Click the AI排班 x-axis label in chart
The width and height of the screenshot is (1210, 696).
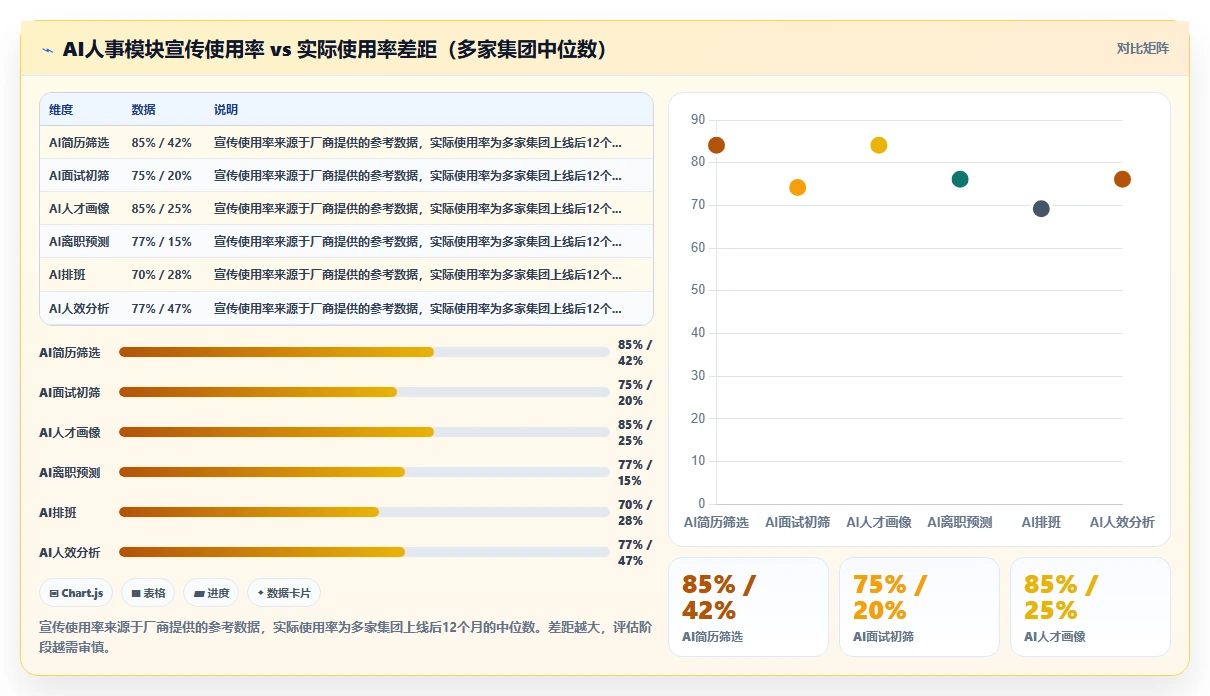click(x=1041, y=522)
